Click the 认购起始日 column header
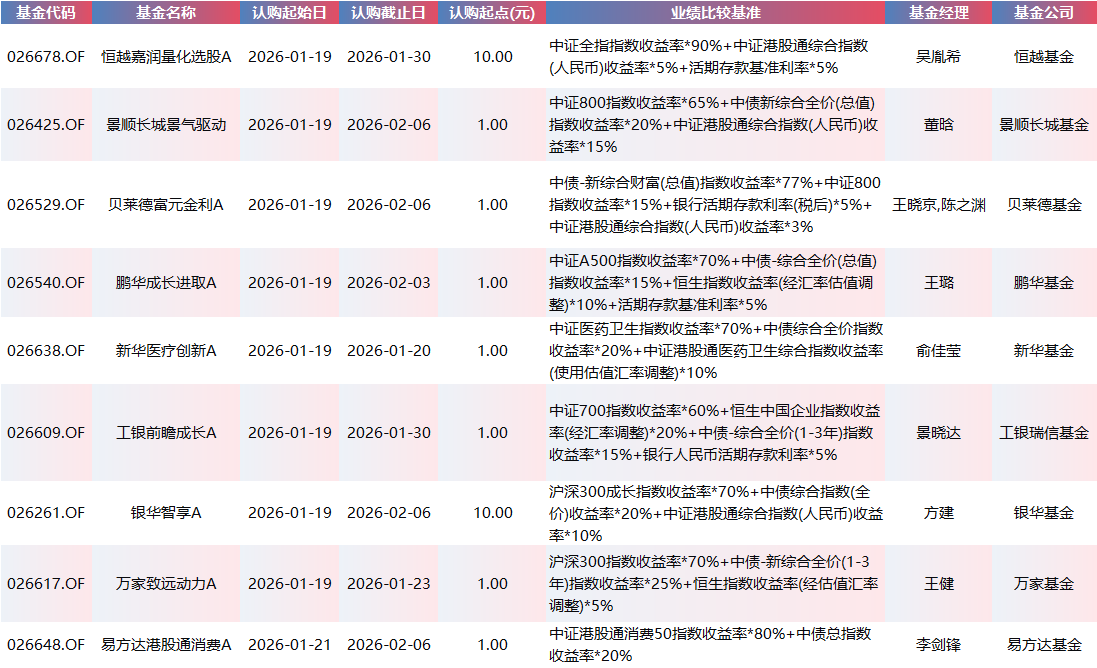 click(286, 13)
